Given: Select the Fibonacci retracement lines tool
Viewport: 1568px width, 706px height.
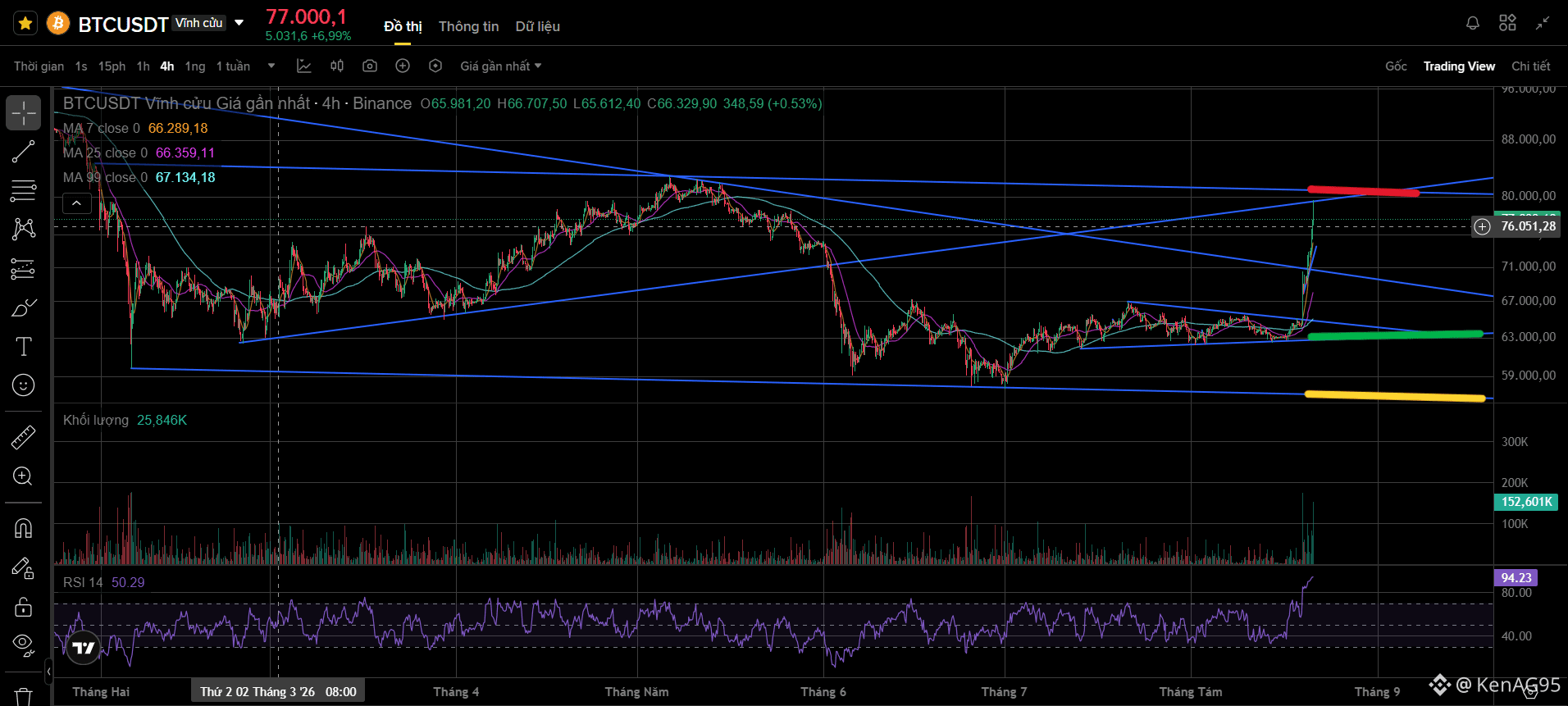Looking at the screenshot, I should (24, 190).
